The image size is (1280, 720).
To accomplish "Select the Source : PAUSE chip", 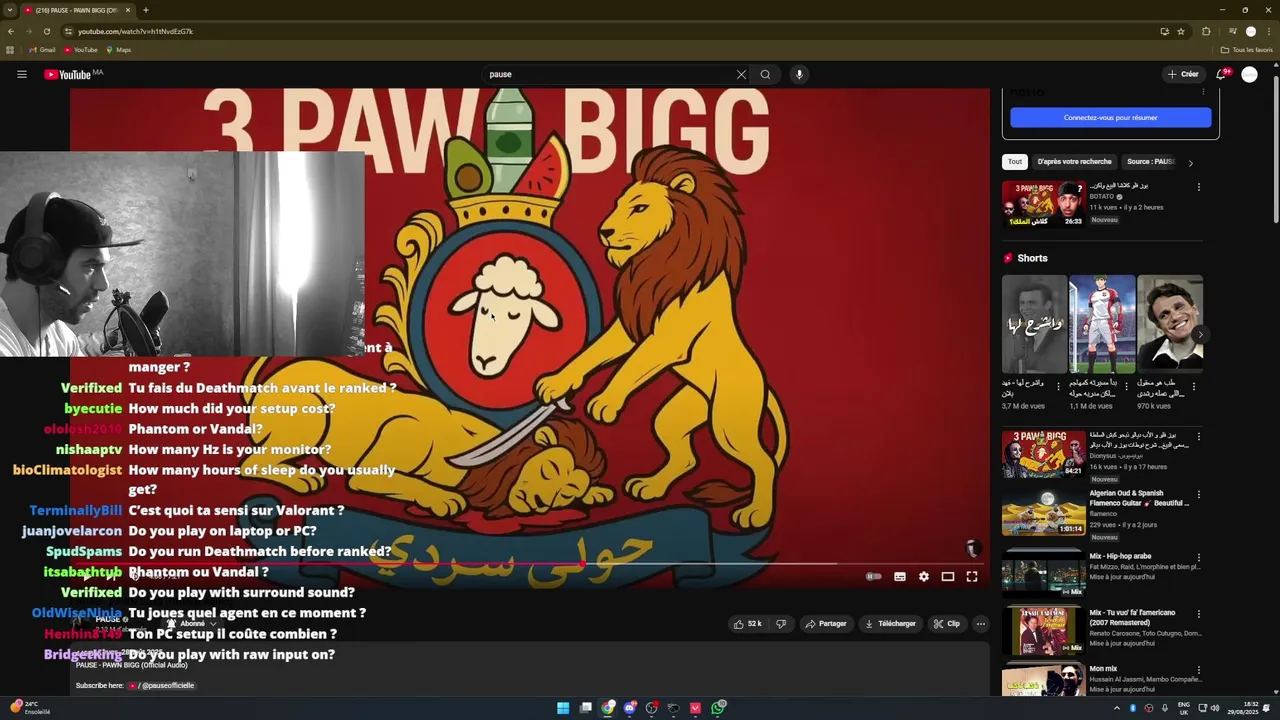I will [1151, 162].
